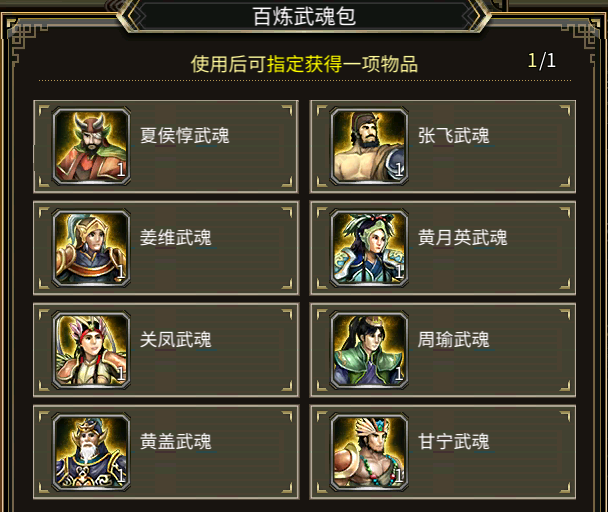
Task: Click the 周瑜 green-robed portrait icon
Action: pos(369,350)
